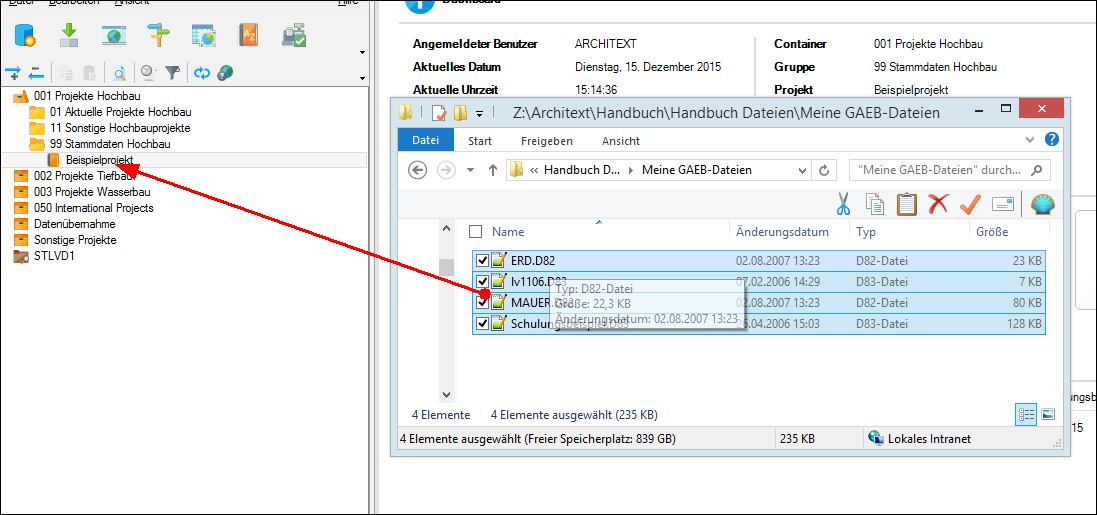Viewport: 1097px width, 515px height.
Task: Click the red X delete icon in Explorer
Action: click(937, 204)
